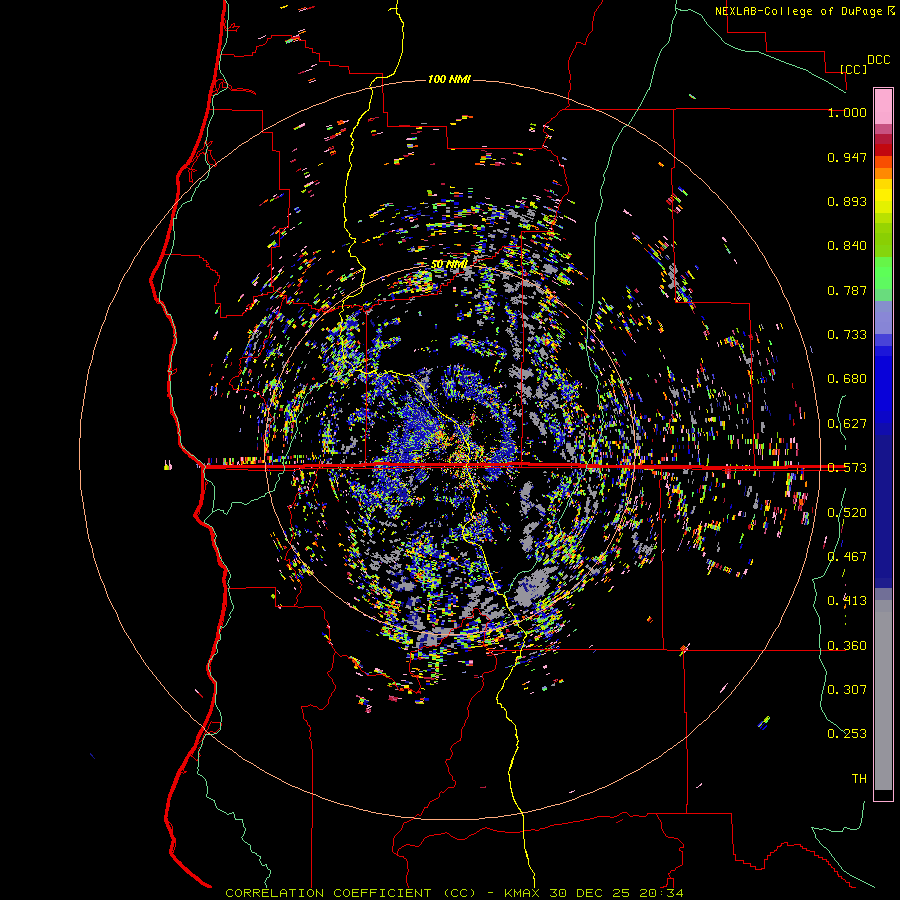Click the 0.680 scale value
Viewport: 900px width, 900px height.
(x=847, y=379)
